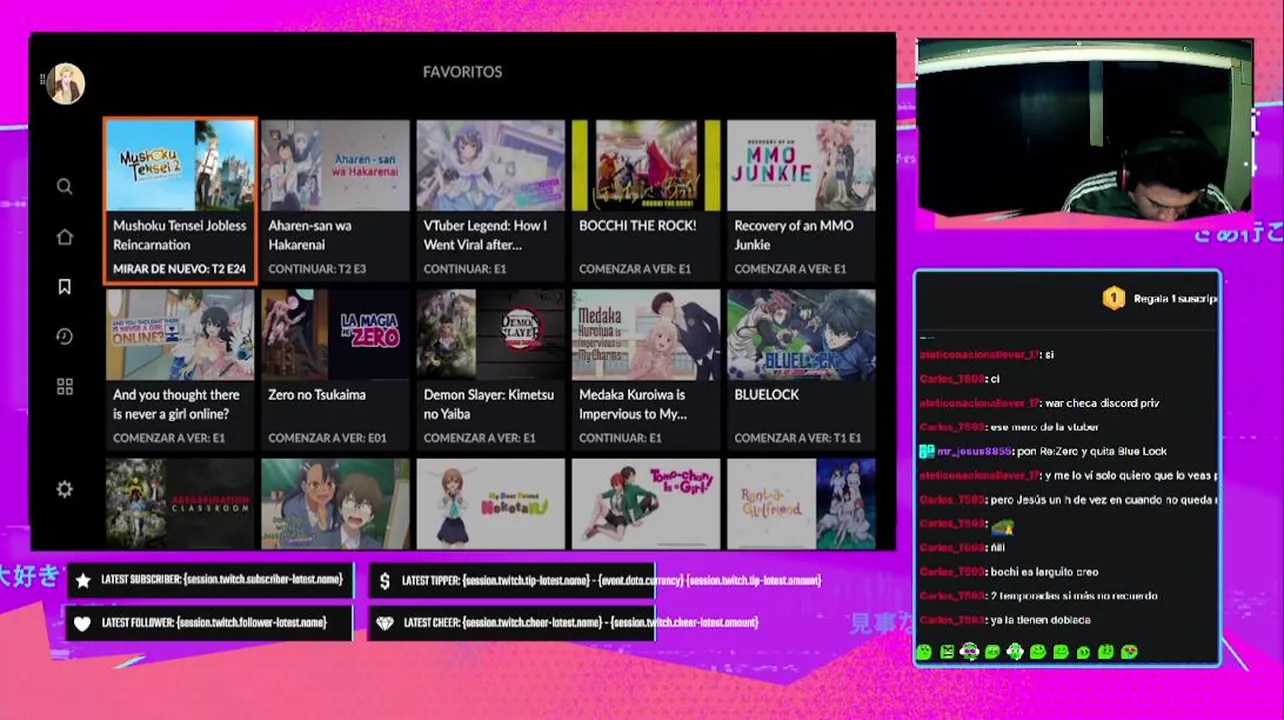
Task: Click MIRAR DE NUEVO: T2 E24 label
Action: point(179,269)
